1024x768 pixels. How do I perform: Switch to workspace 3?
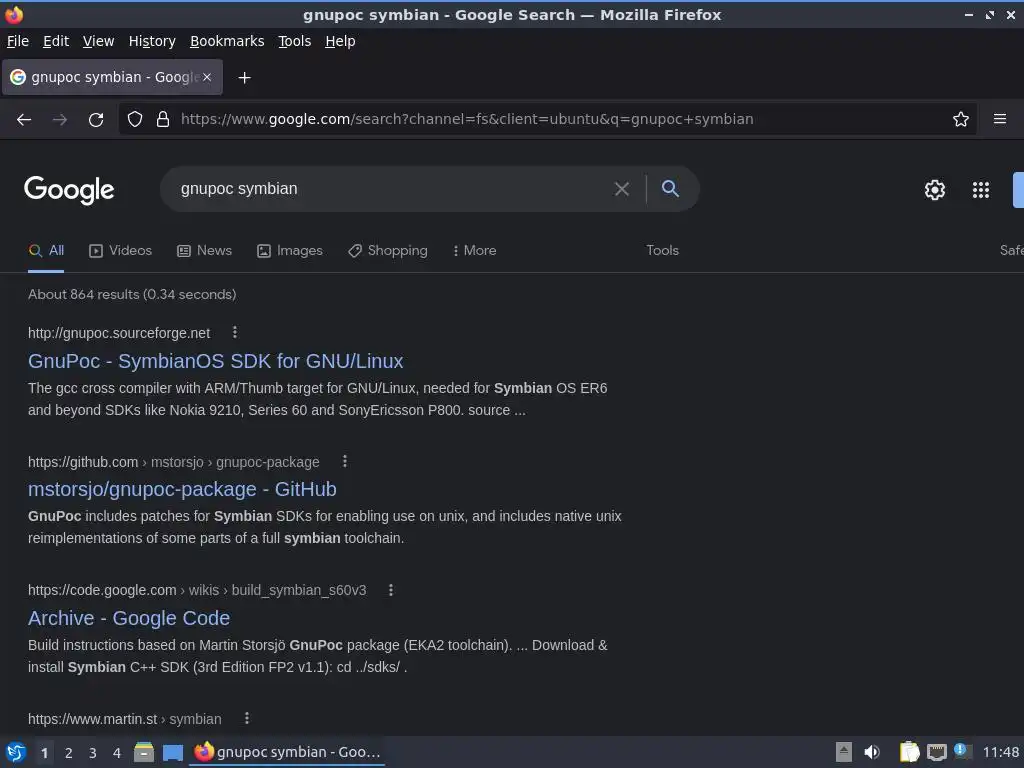pyautogui.click(x=93, y=753)
